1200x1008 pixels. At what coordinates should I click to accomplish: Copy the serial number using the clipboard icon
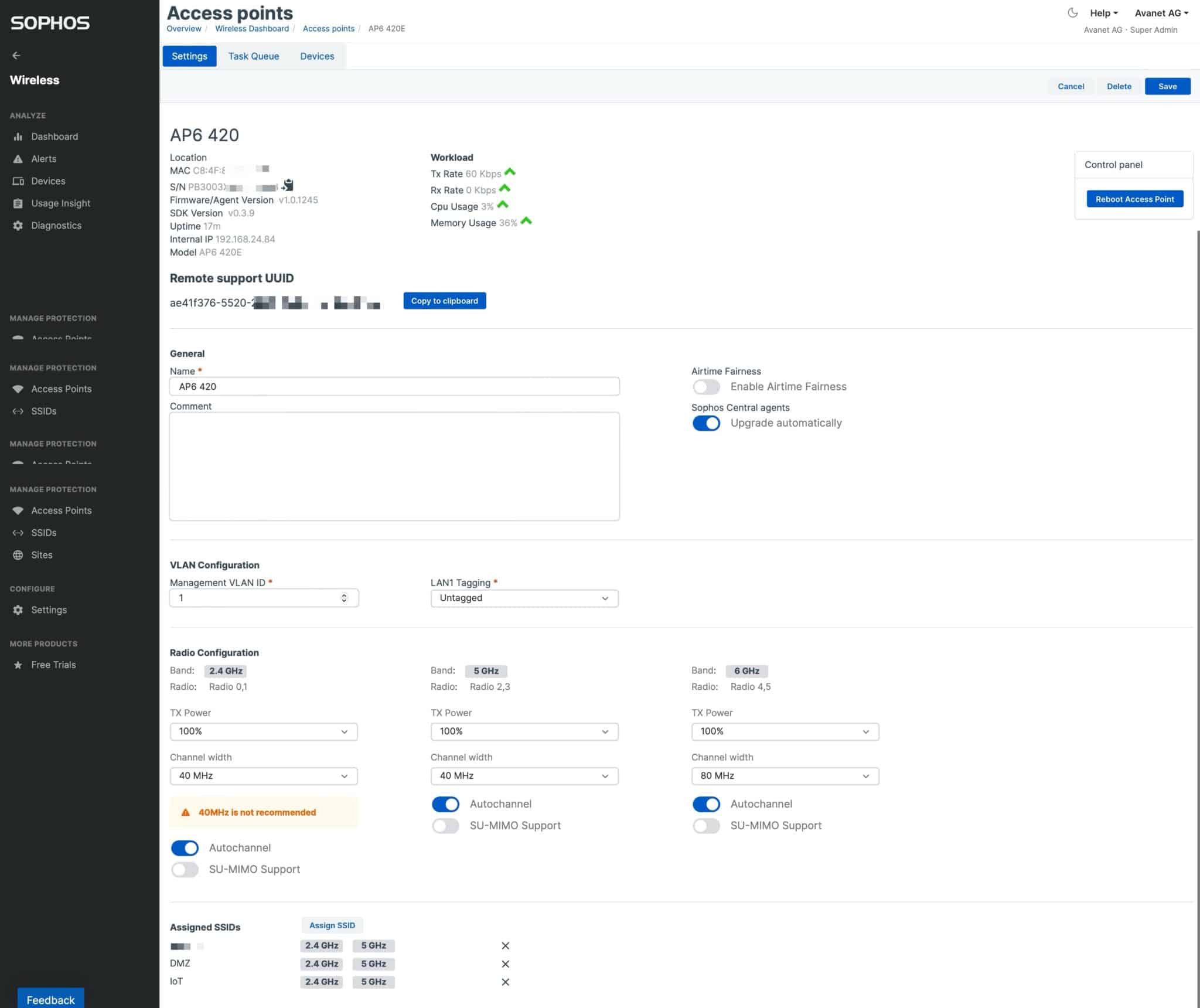[287, 186]
